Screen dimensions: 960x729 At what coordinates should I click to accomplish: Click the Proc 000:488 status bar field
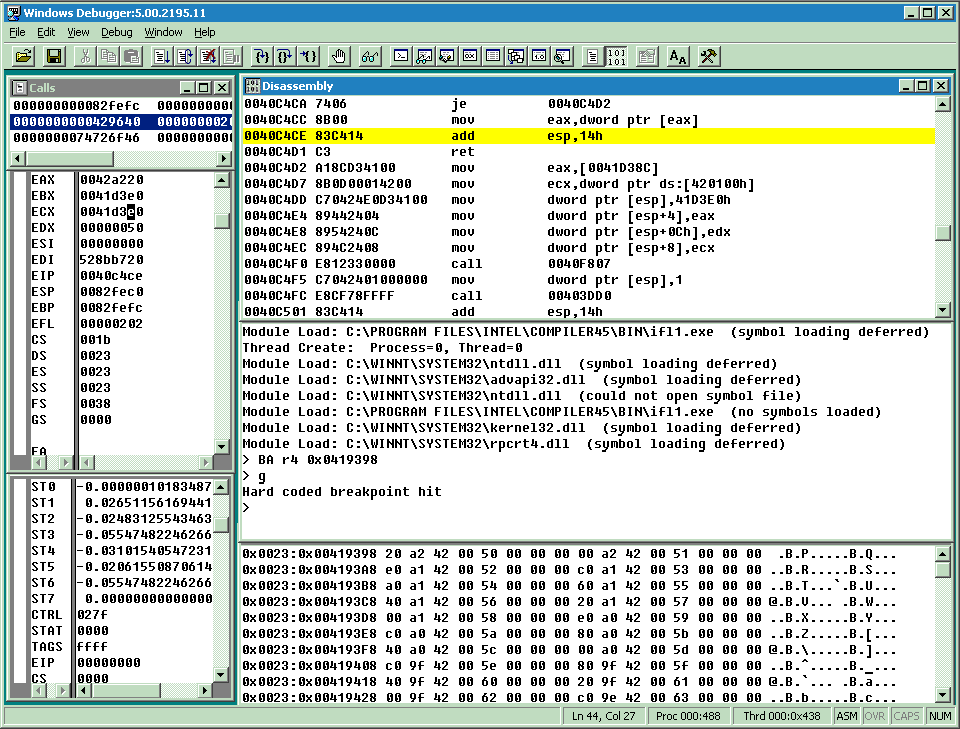coord(688,716)
